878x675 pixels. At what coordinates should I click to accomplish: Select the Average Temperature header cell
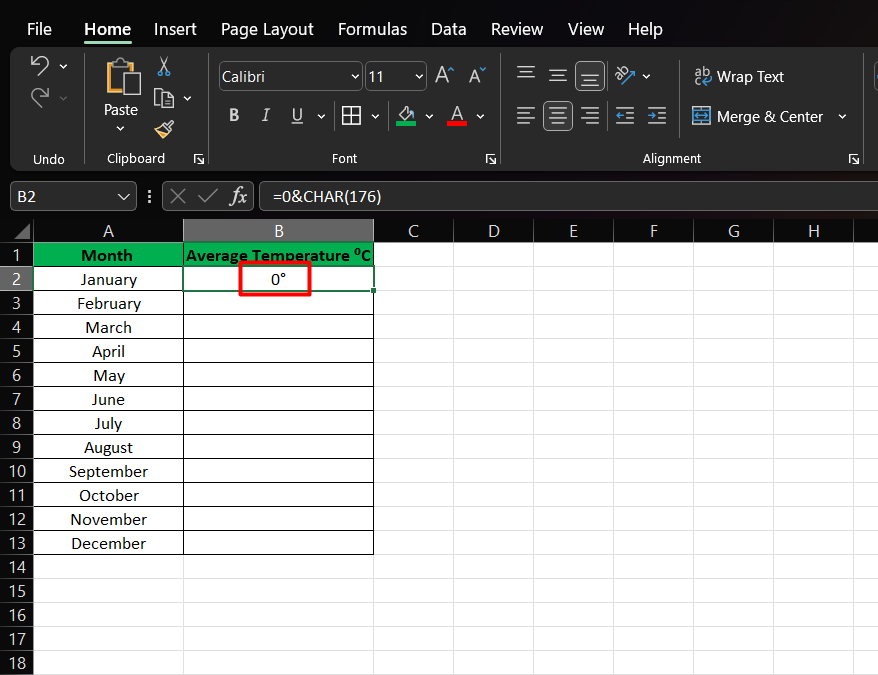pyautogui.click(x=278, y=255)
